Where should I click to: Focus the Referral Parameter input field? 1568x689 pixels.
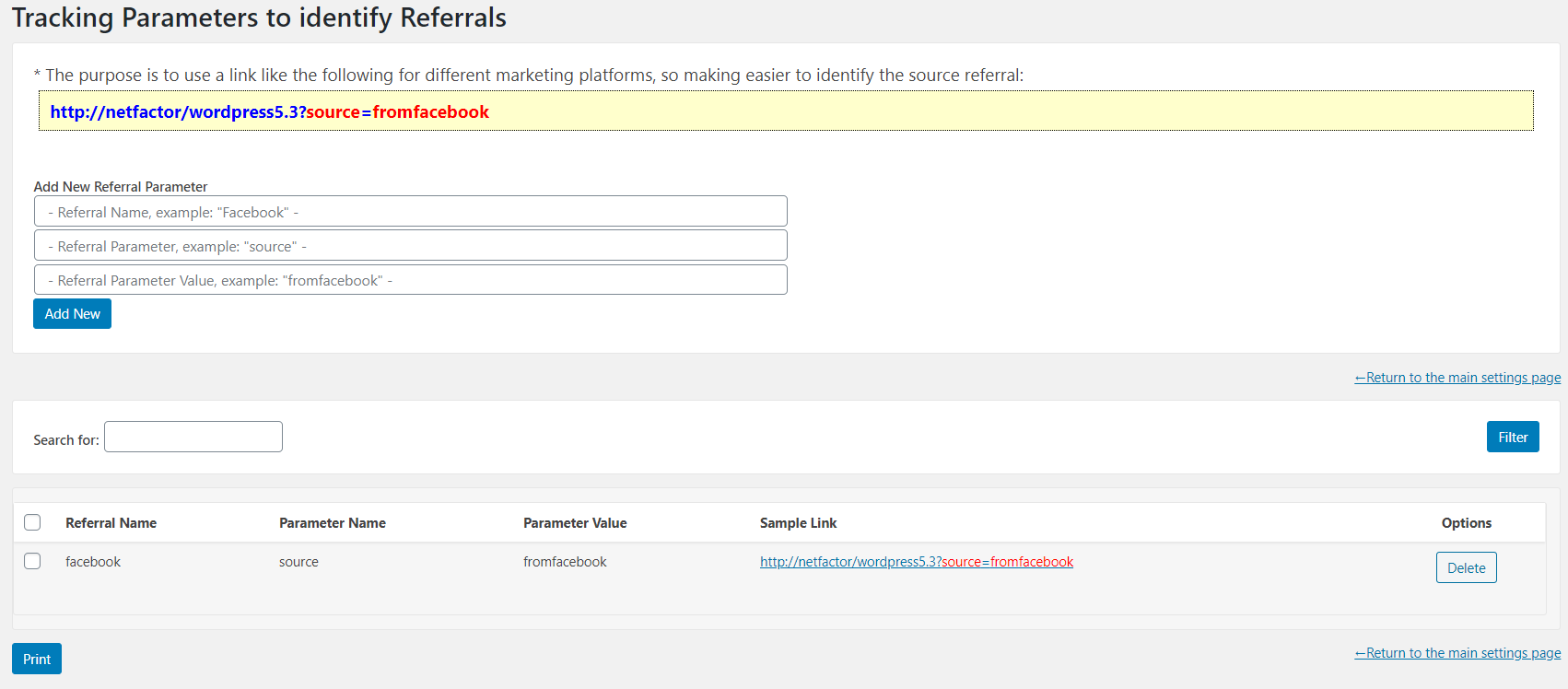tap(410, 245)
